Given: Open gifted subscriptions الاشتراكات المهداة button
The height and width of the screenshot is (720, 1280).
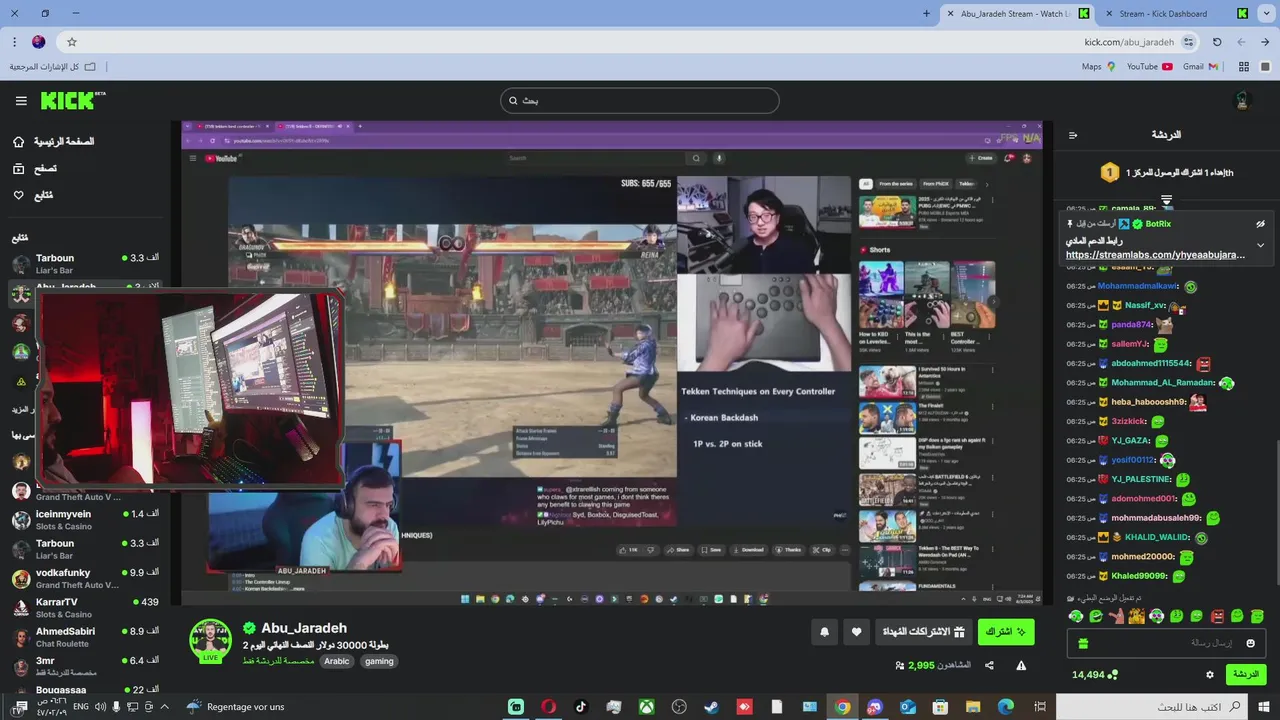Looking at the screenshot, I should [x=922, y=632].
